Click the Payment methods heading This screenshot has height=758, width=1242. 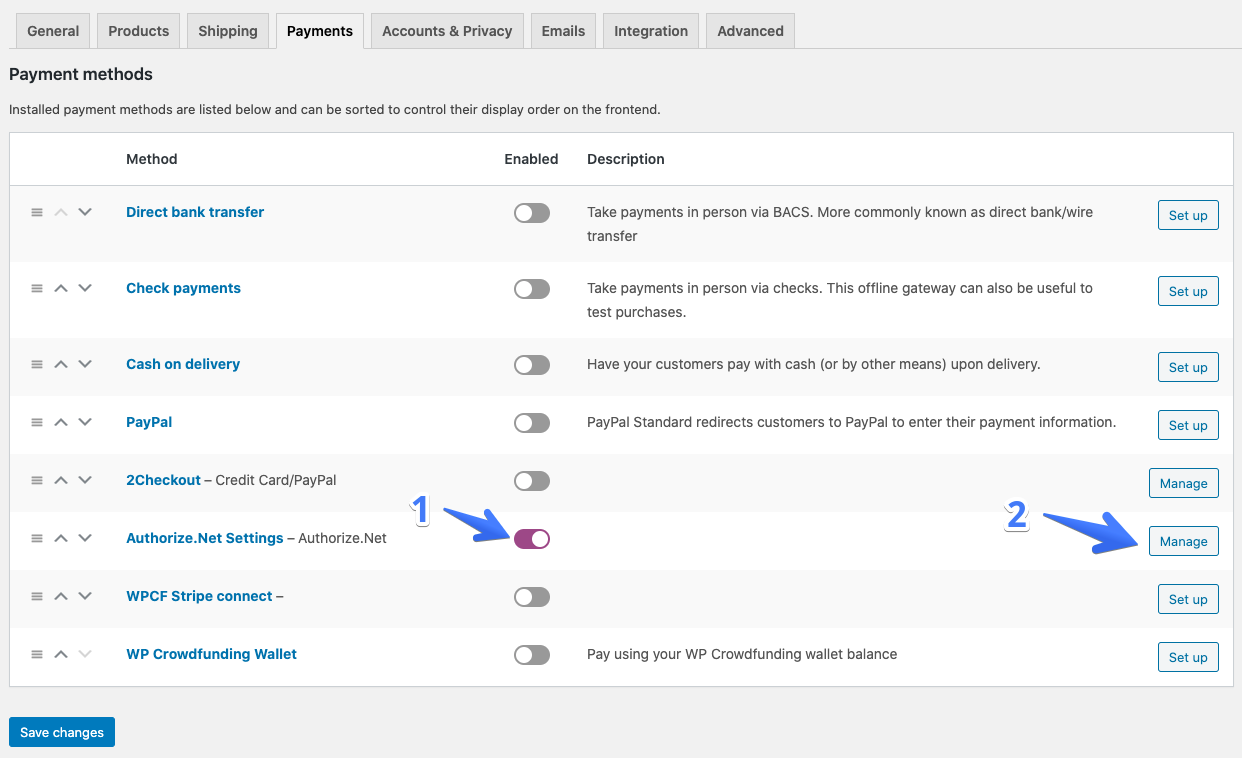click(x=81, y=74)
